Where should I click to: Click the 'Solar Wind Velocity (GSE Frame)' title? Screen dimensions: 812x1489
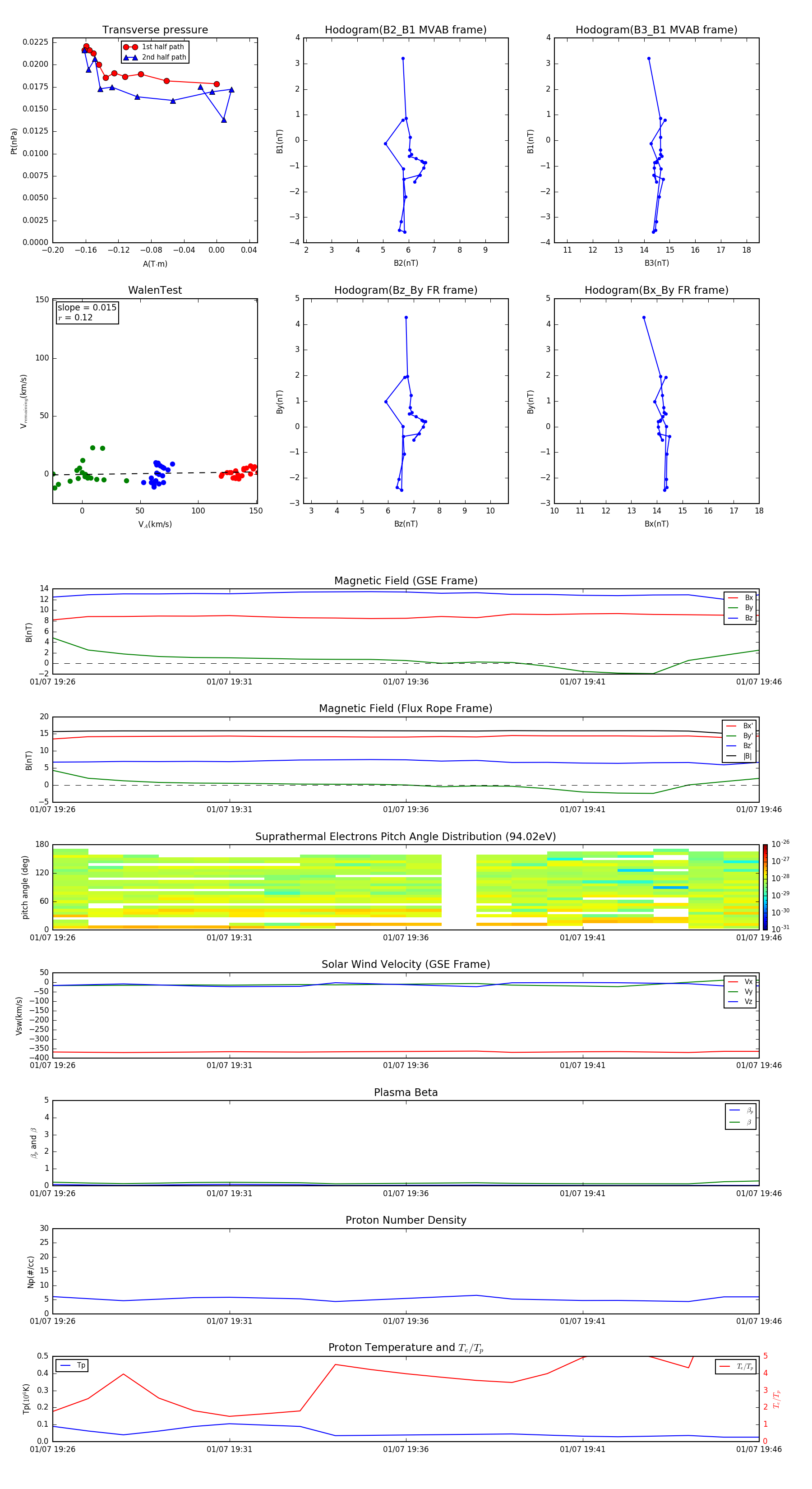406,964
